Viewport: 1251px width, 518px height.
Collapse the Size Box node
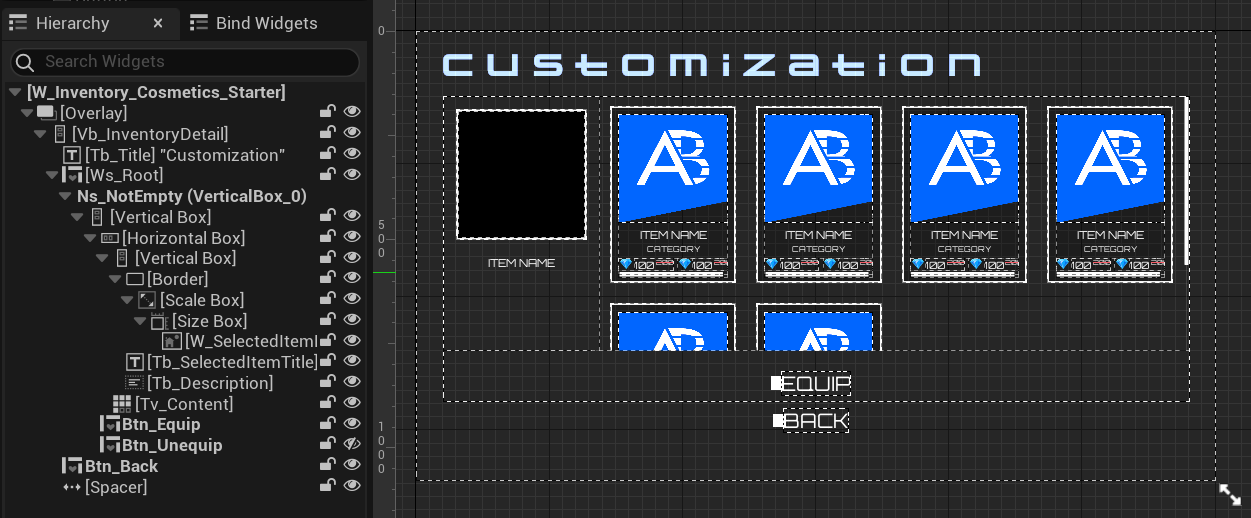click(x=140, y=321)
